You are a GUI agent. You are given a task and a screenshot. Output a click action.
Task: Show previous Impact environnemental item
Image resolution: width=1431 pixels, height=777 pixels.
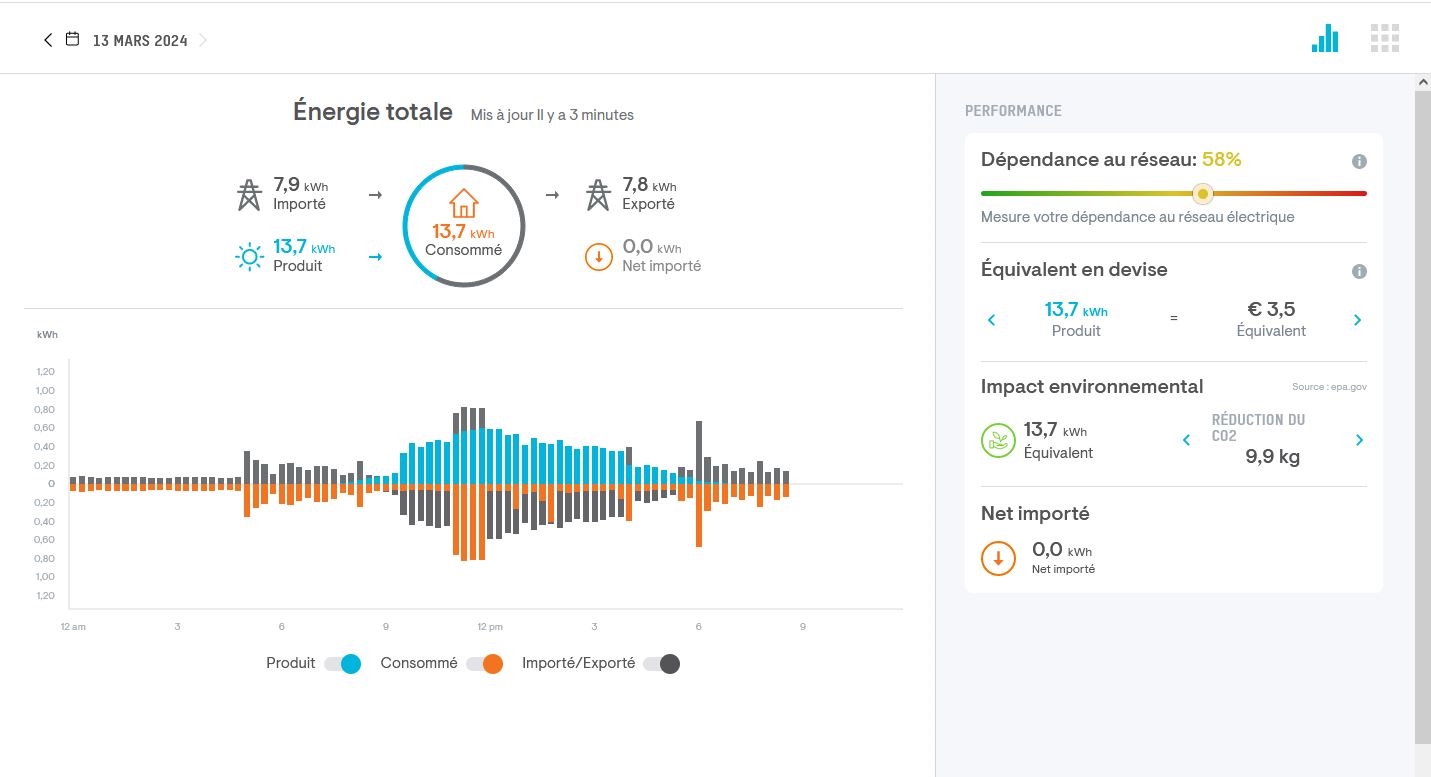1187,440
